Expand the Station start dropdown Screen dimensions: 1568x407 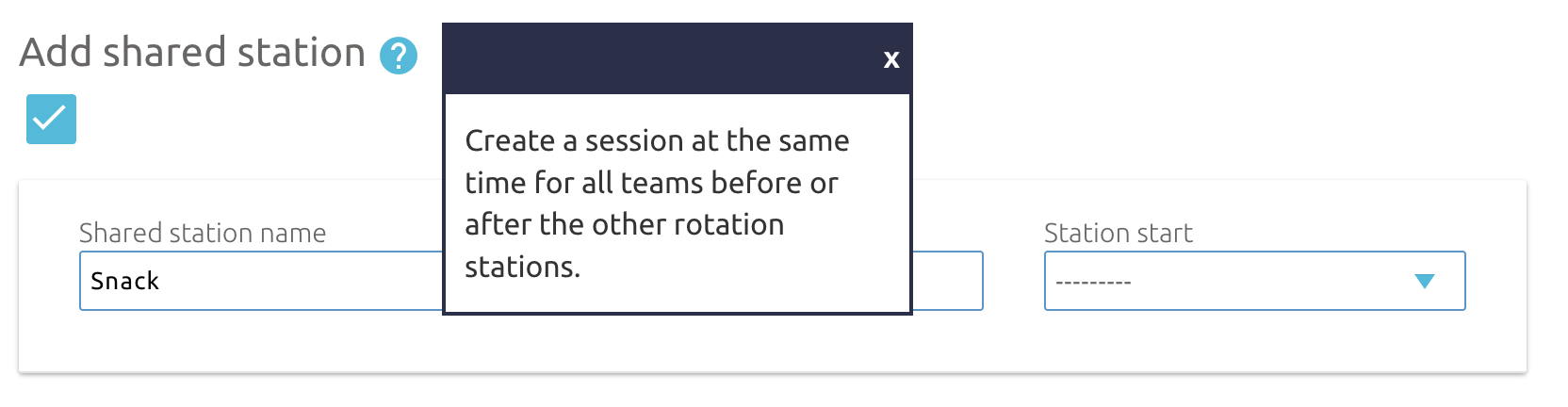[x=1254, y=281]
